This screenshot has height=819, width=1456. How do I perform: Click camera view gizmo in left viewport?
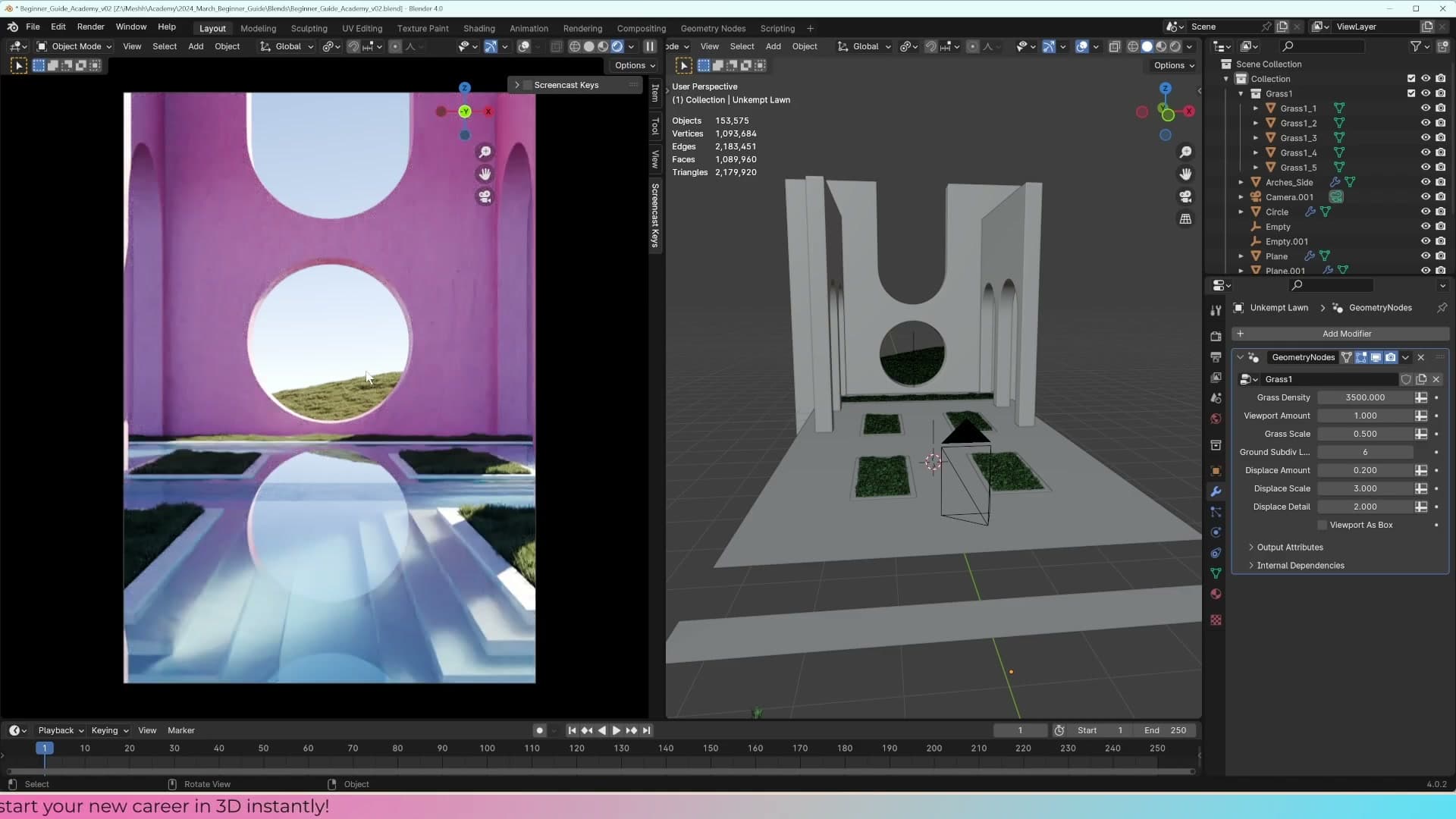485,196
